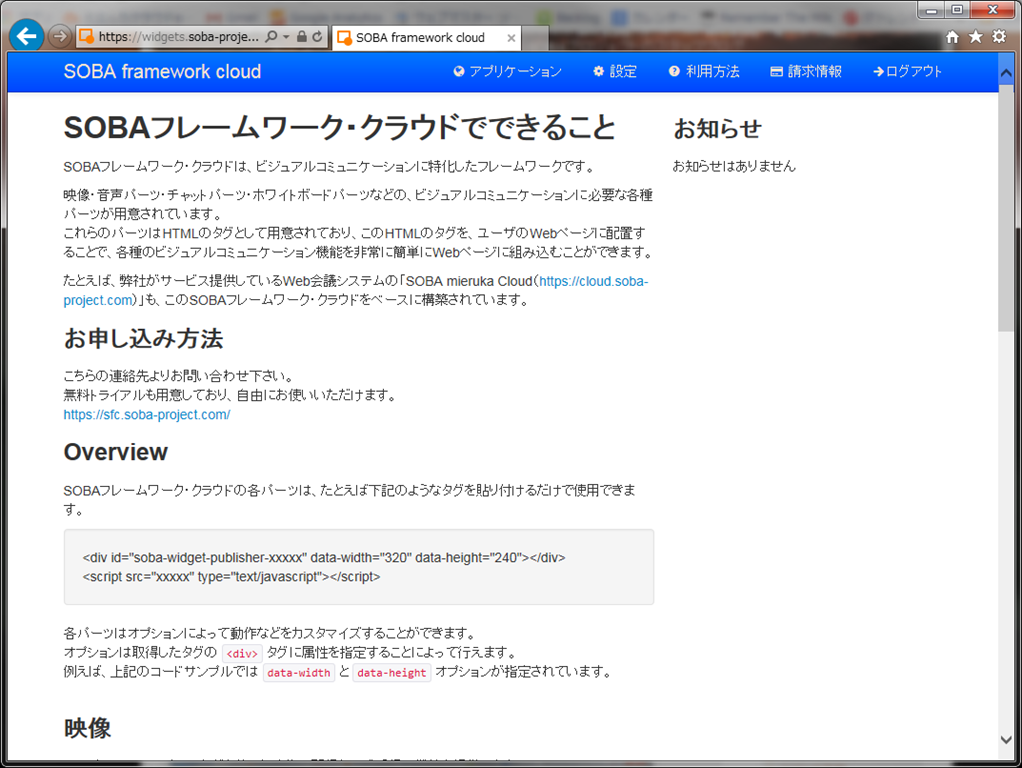Open Favorites with the star icon

coord(976,37)
